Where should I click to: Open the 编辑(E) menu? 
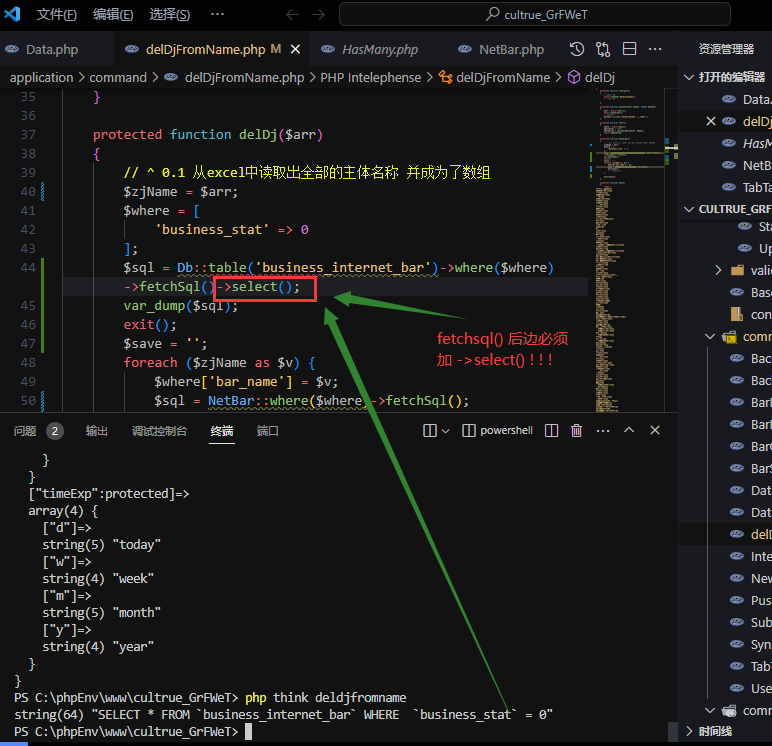(x=113, y=15)
